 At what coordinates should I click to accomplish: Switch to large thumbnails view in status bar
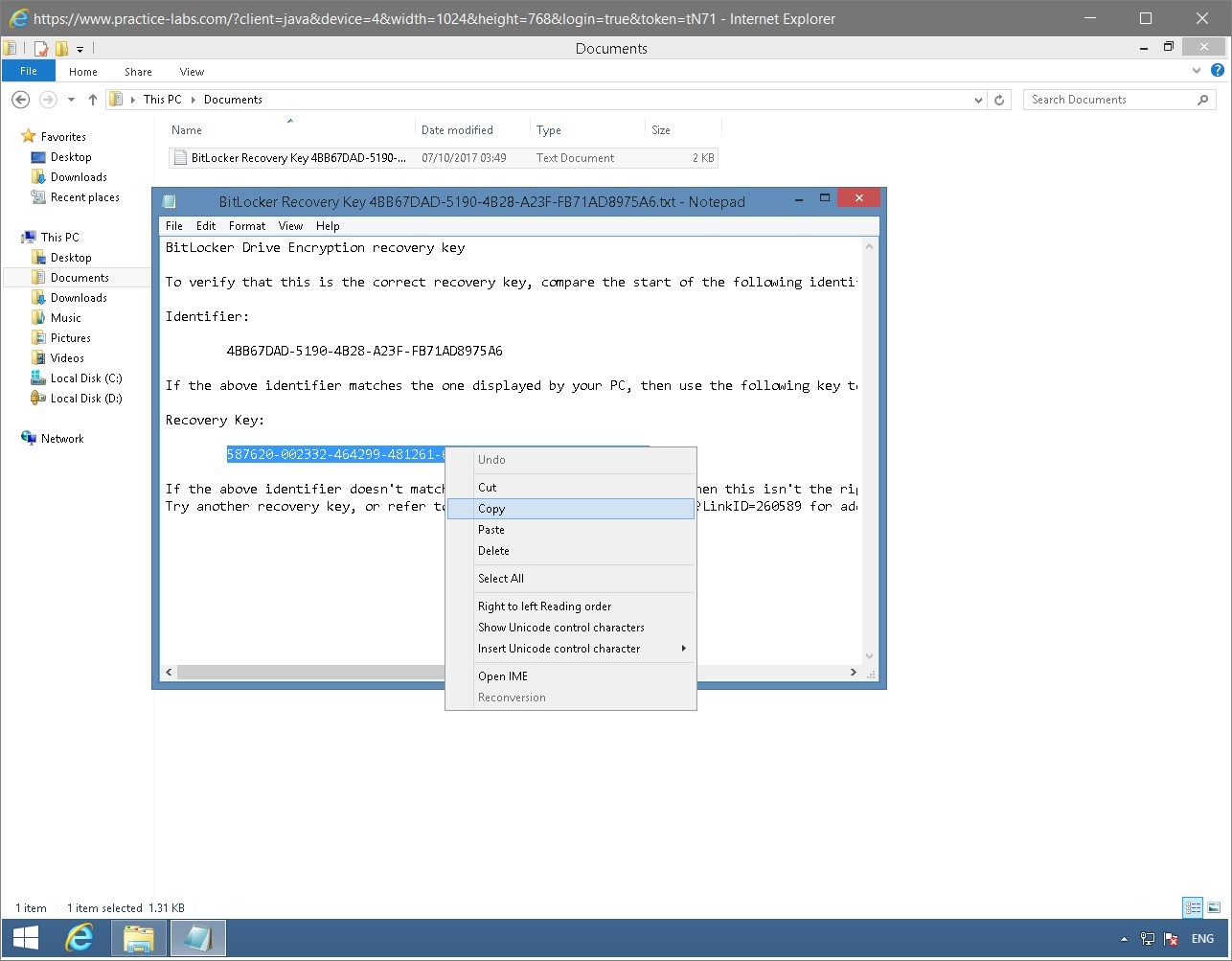[x=1215, y=907]
